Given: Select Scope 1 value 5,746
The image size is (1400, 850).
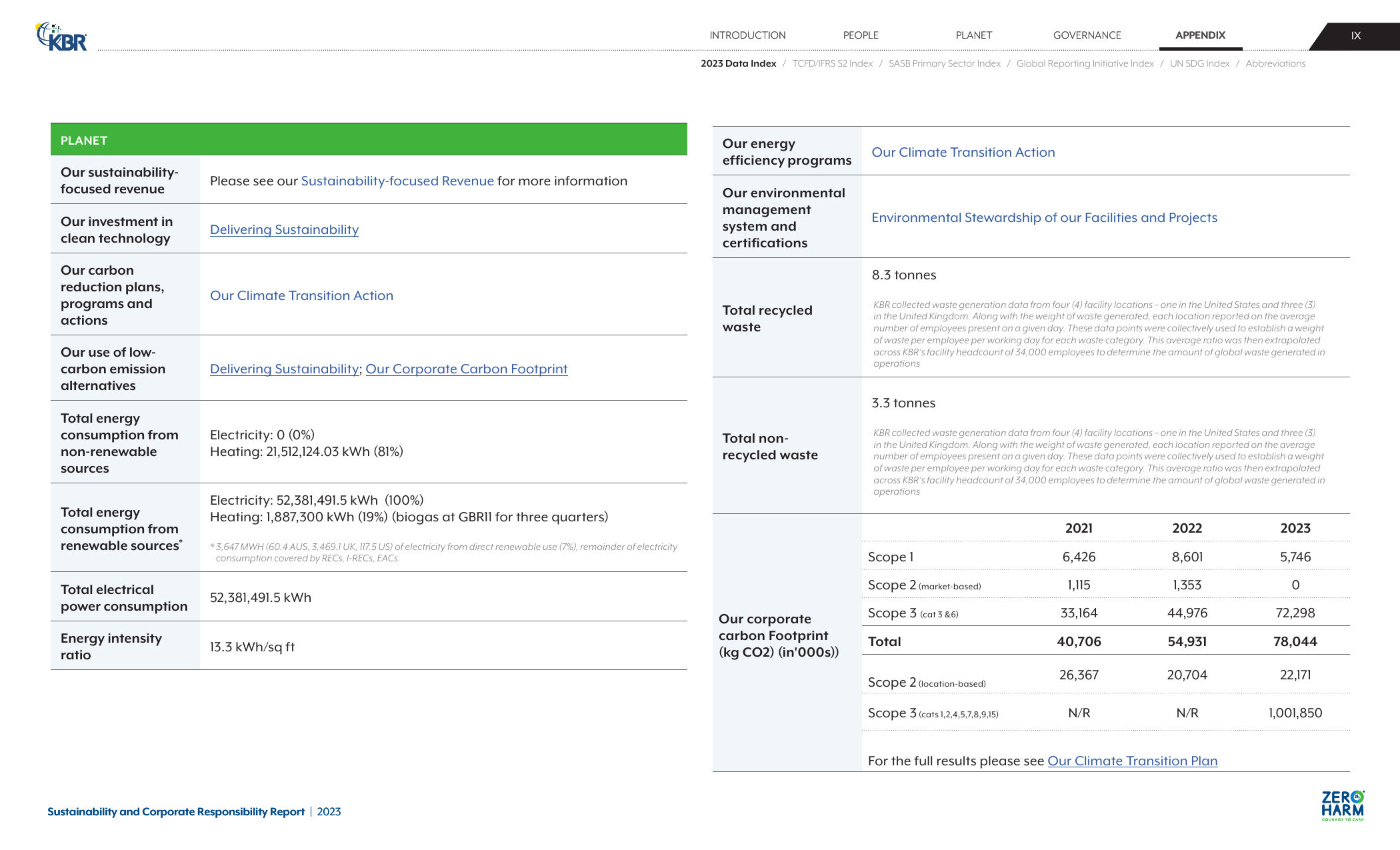Looking at the screenshot, I should tap(1295, 557).
